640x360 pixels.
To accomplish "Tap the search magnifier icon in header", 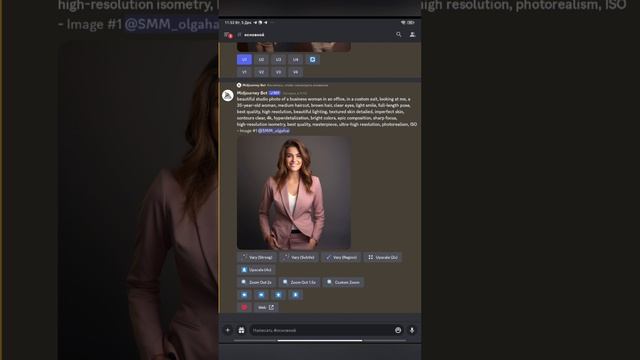I will [398, 35].
